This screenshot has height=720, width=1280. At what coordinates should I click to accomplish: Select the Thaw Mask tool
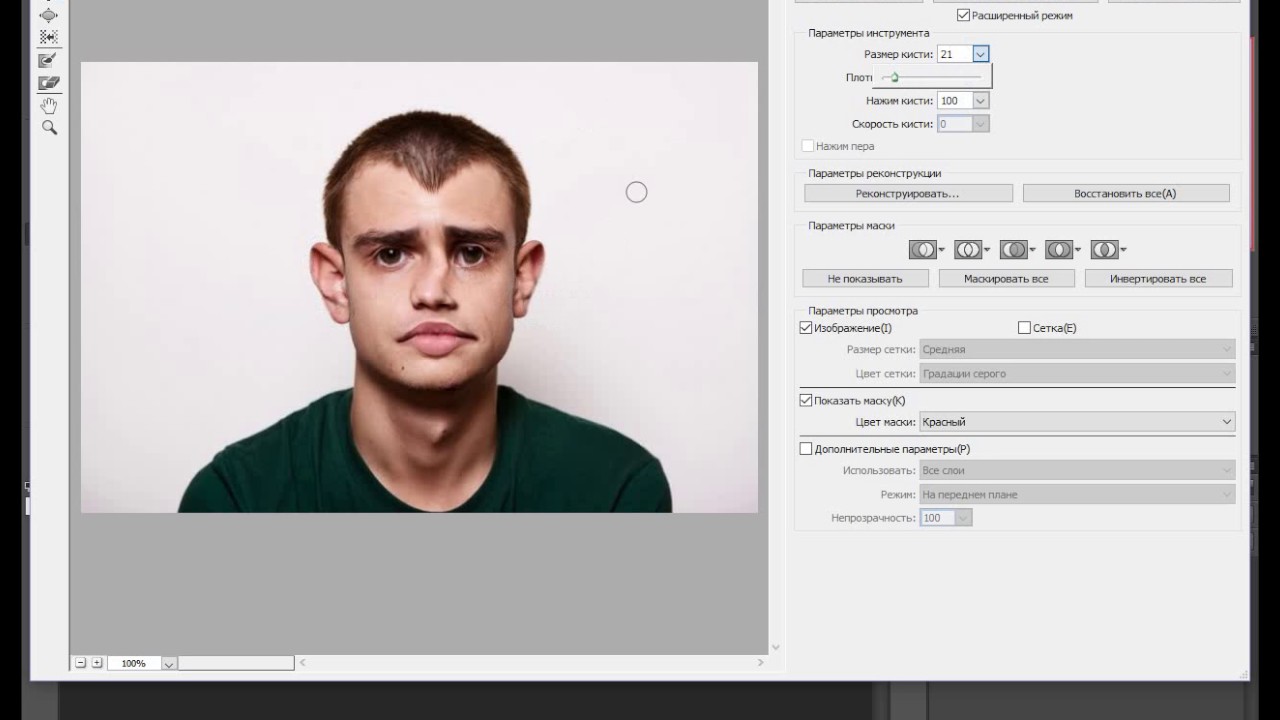click(48, 83)
